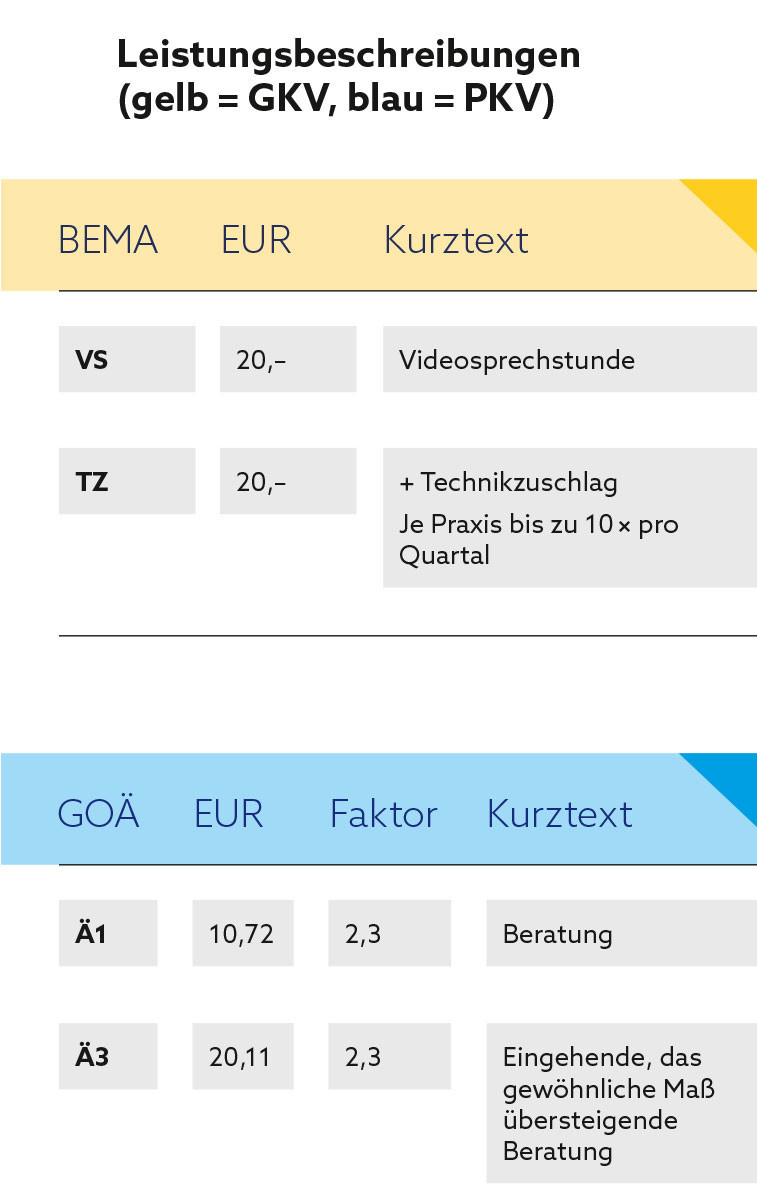Click the GOÄ column header

[99, 813]
